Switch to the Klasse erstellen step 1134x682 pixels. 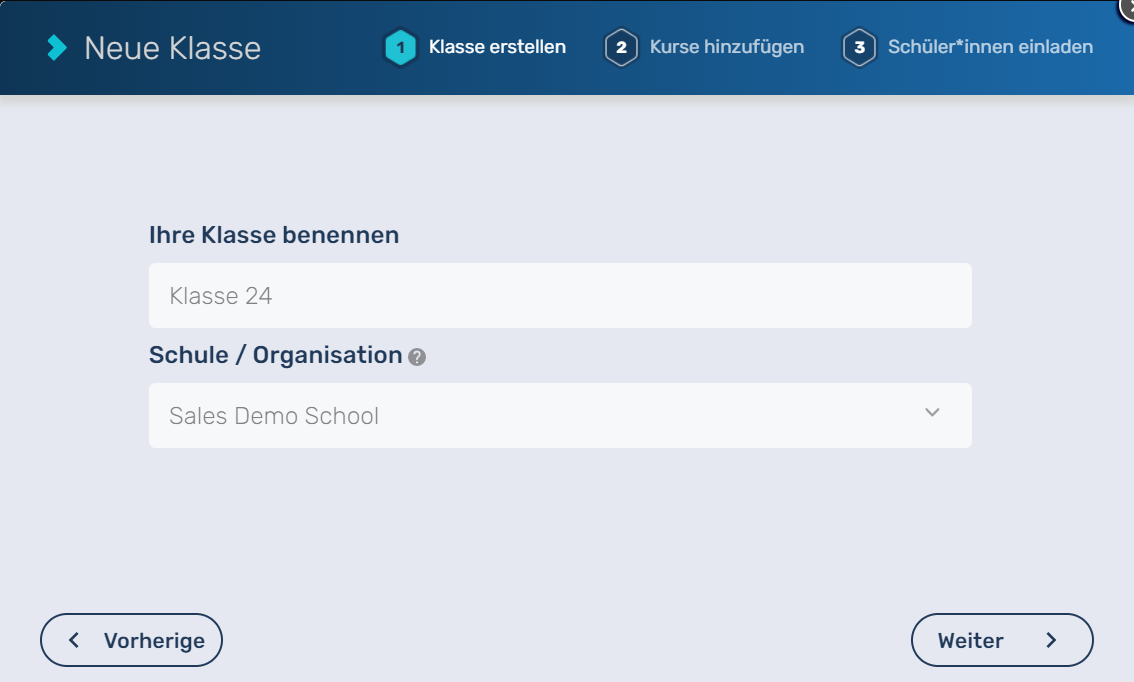coord(497,47)
